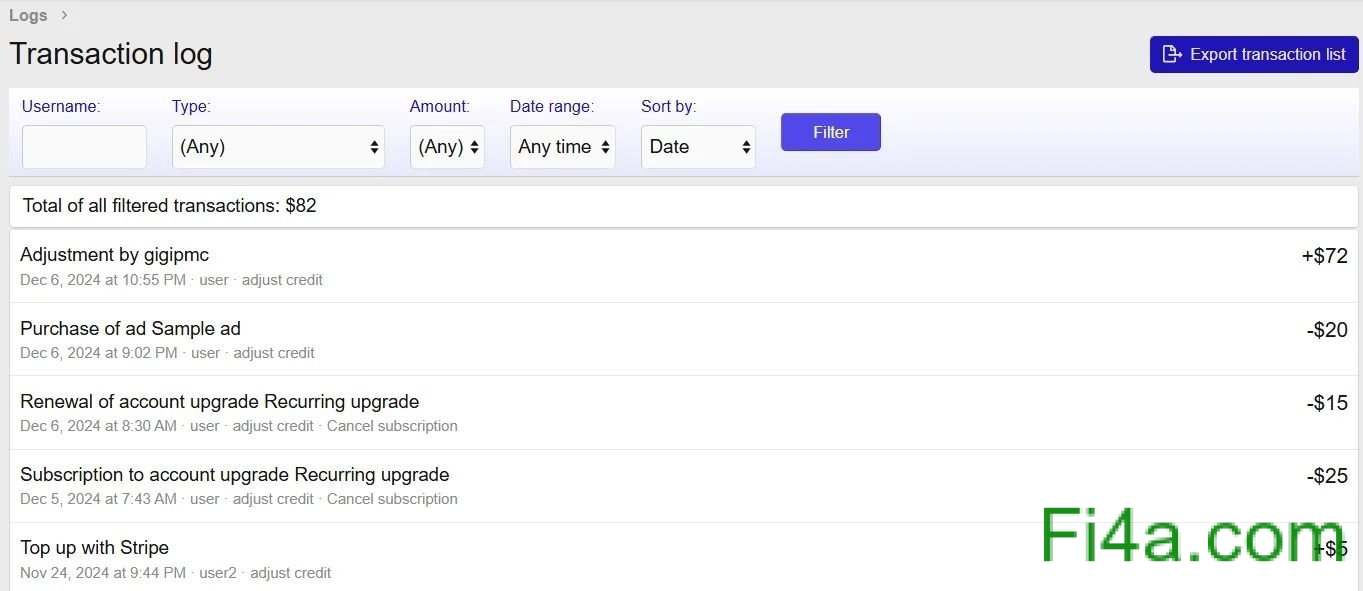Click adjust credit on Subscription to account upgrade
The width and height of the screenshot is (1363, 591).
coord(273,499)
